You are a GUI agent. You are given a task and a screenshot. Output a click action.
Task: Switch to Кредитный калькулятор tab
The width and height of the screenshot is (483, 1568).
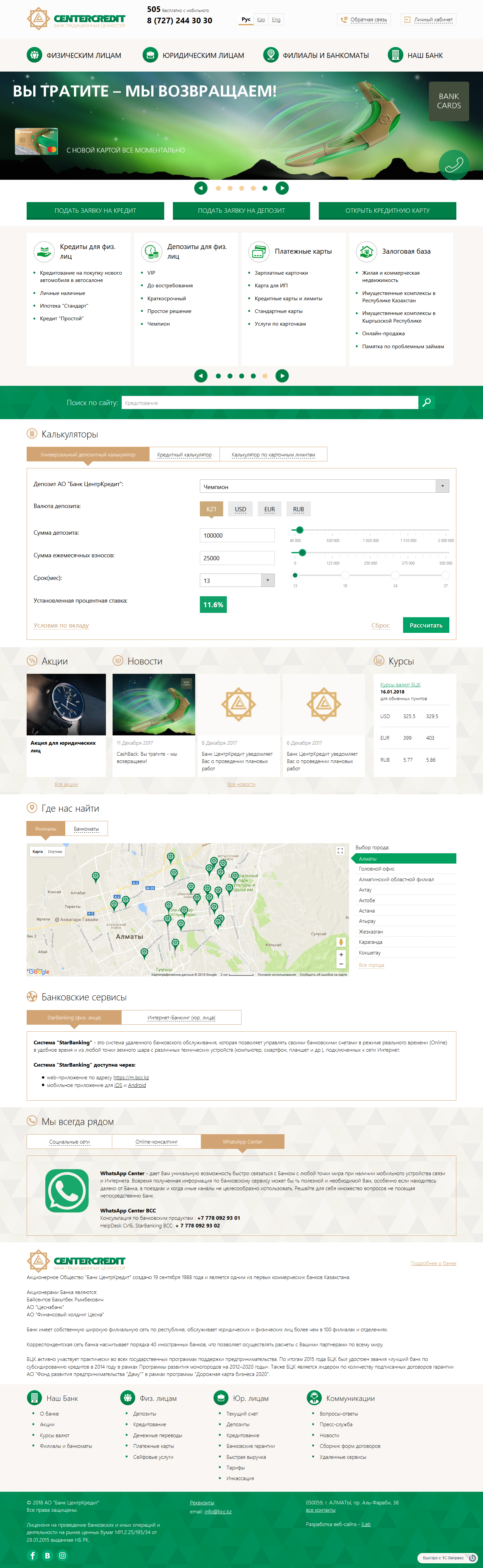(x=184, y=454)
